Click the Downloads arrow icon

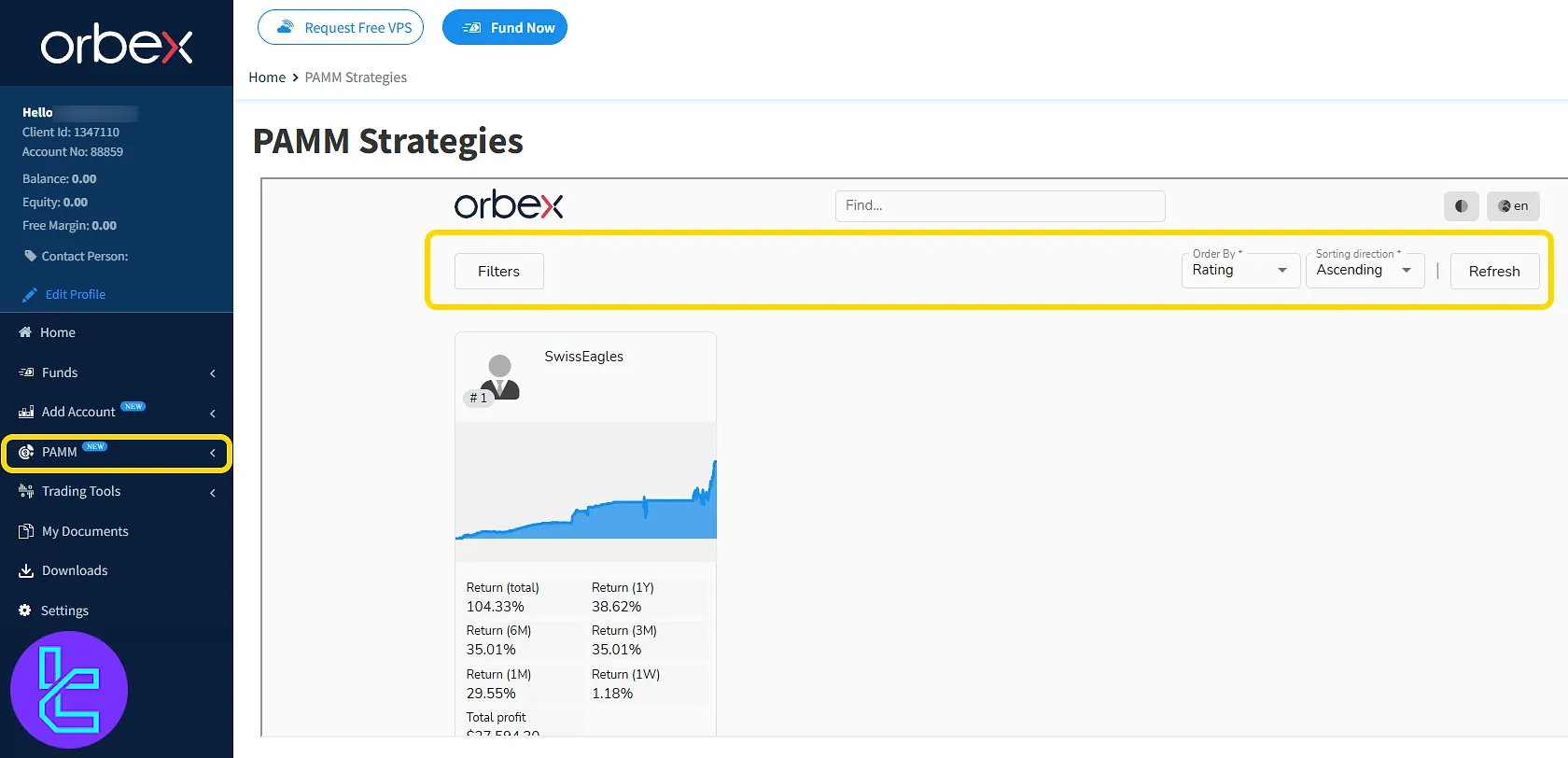point(26,570)
